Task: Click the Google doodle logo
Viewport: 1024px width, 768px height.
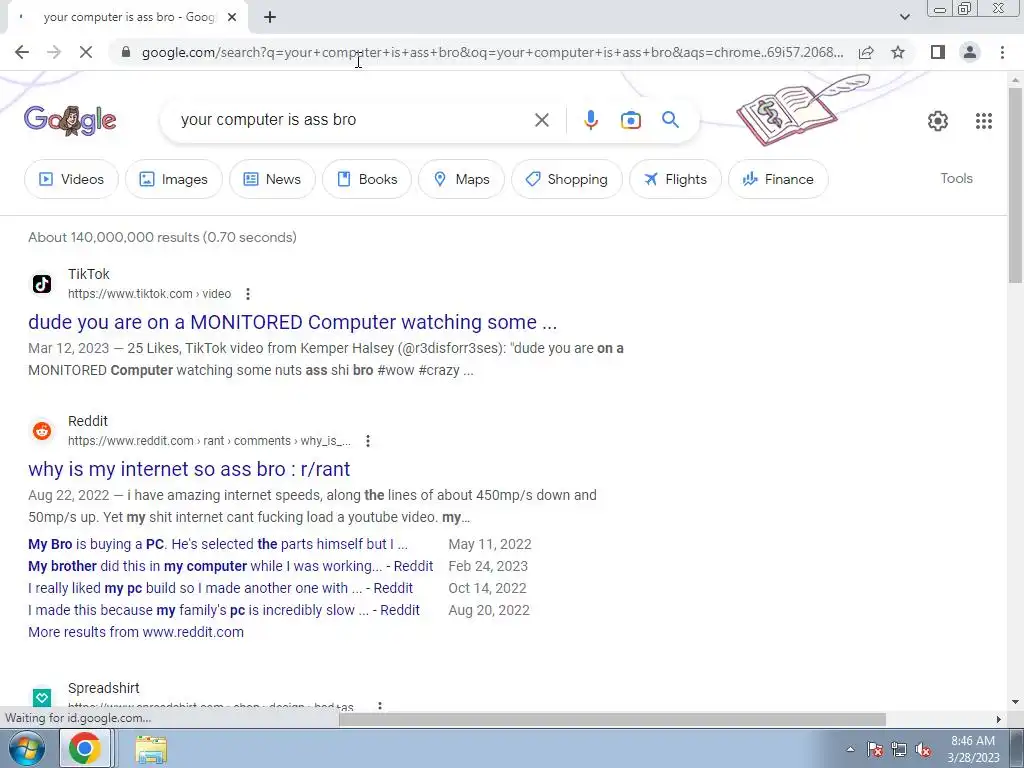Action: pos(70,120)
